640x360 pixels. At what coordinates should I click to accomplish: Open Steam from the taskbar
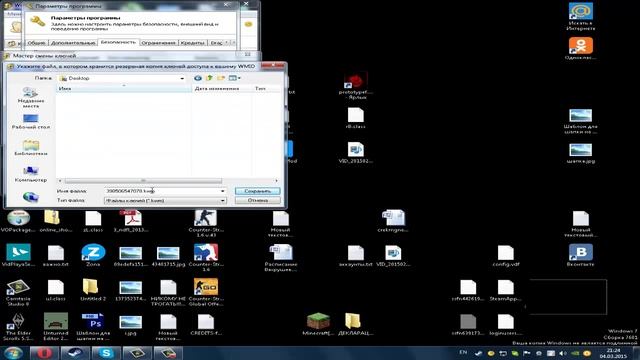click(75, 353)
